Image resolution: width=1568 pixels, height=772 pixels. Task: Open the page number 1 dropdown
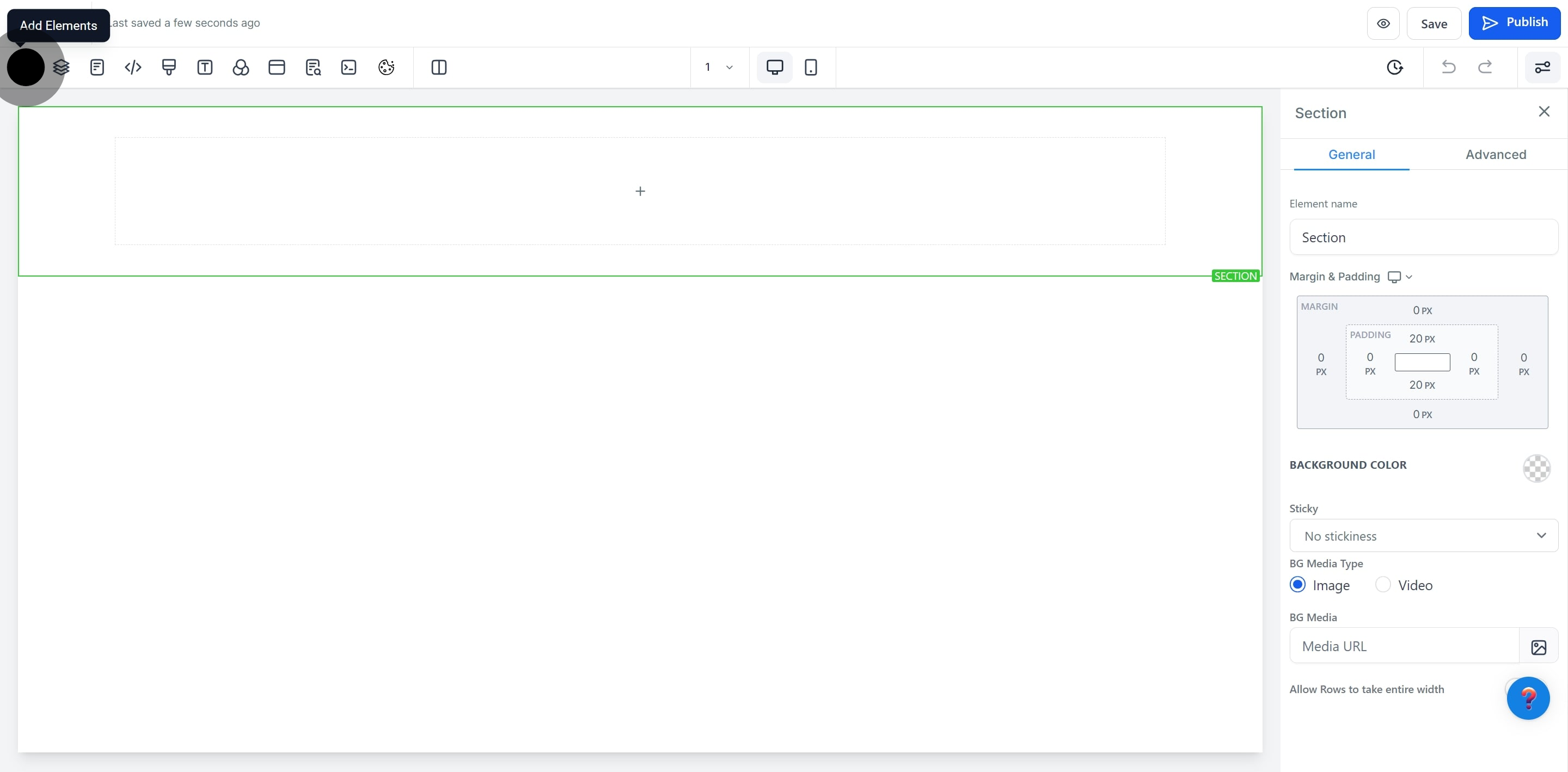(x=718, y=67)
